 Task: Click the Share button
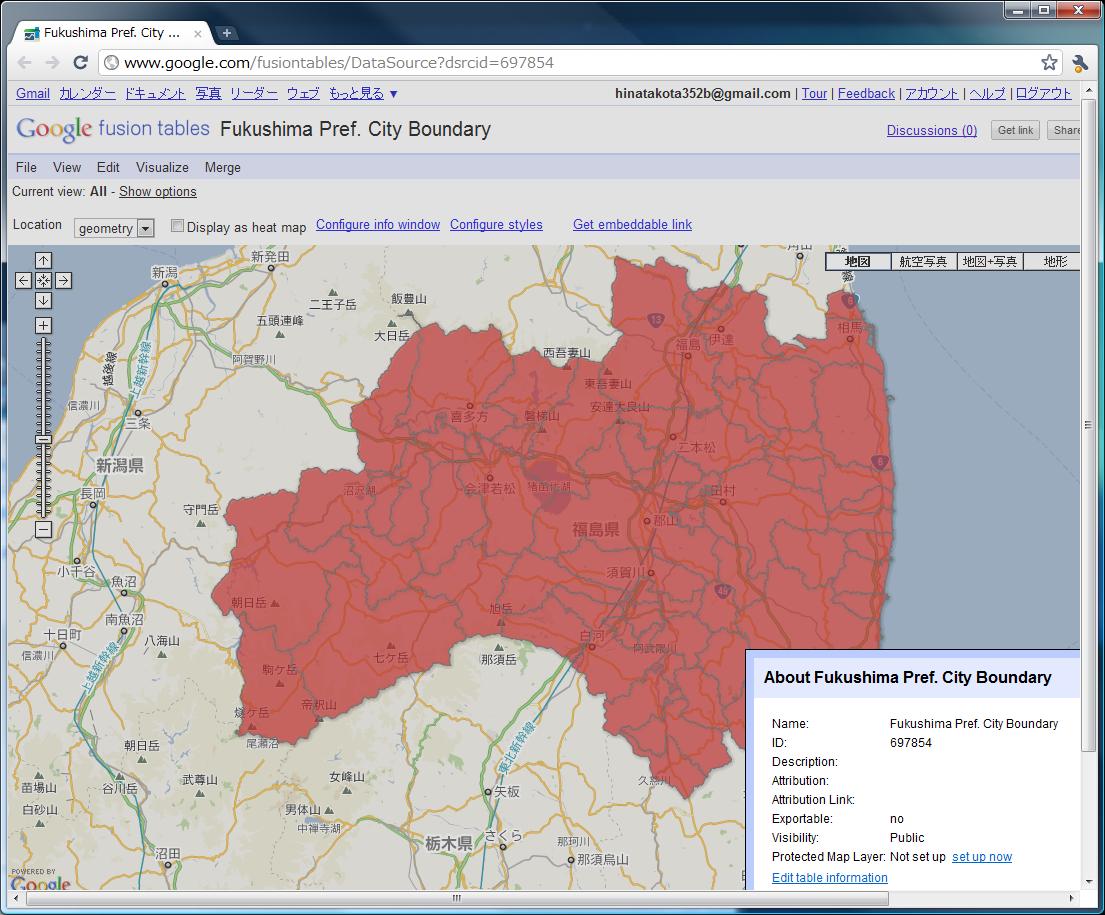click(1065, 130)
